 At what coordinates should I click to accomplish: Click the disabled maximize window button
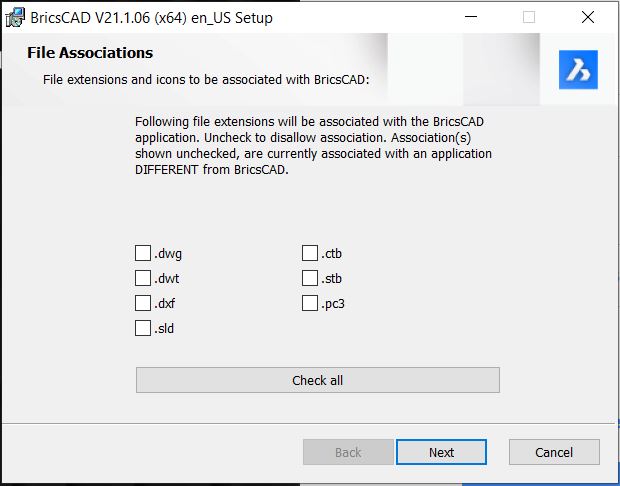[529, 17]
